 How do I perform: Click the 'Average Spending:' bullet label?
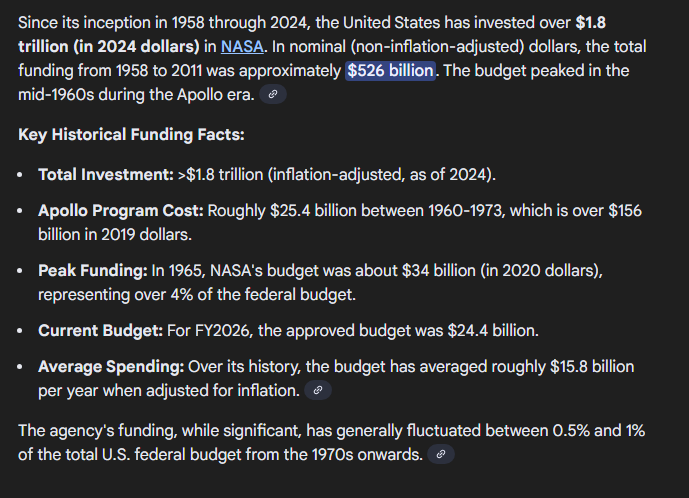[x=110, y=367]
